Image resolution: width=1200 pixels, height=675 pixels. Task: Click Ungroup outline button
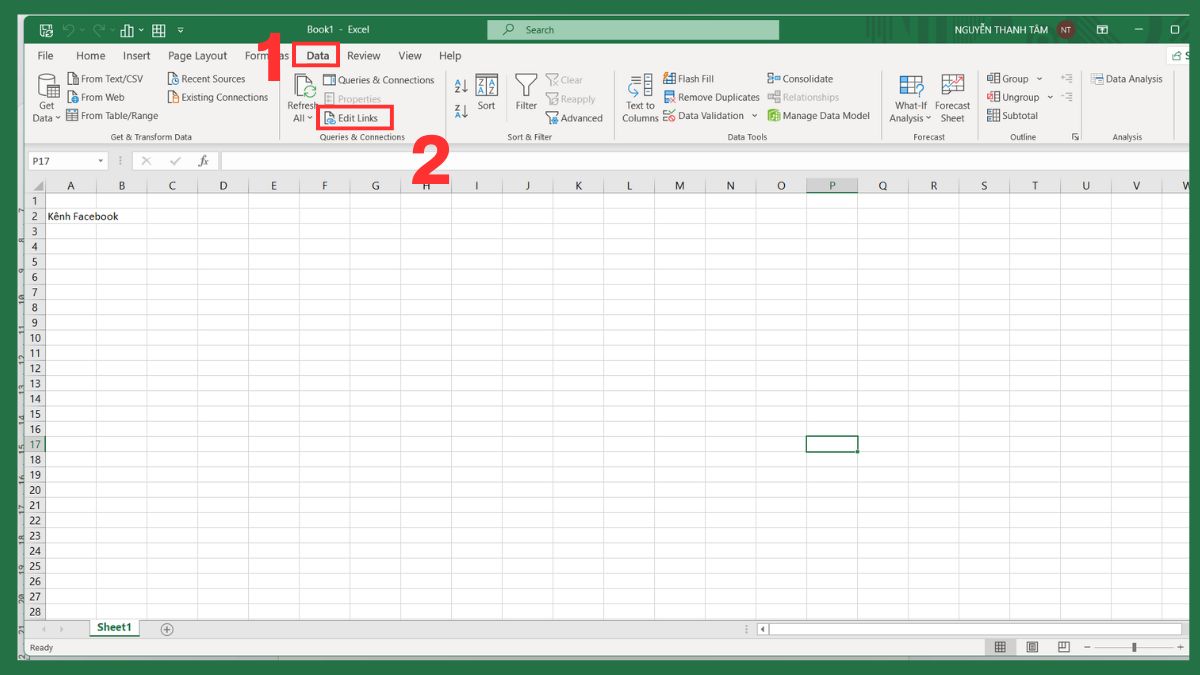click(x=1013, y=97)
